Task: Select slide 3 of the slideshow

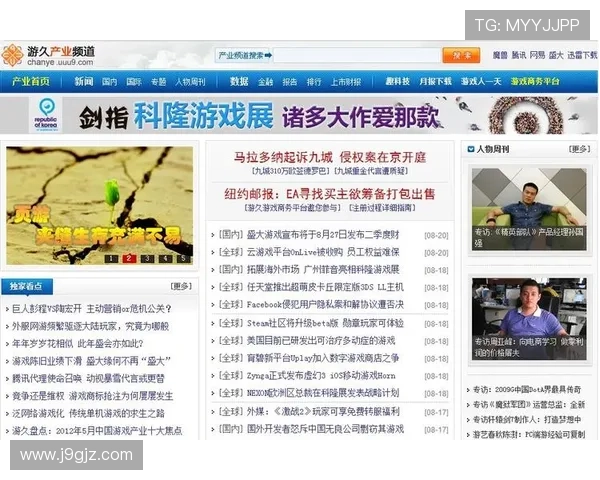Action: tap(147, 258)
